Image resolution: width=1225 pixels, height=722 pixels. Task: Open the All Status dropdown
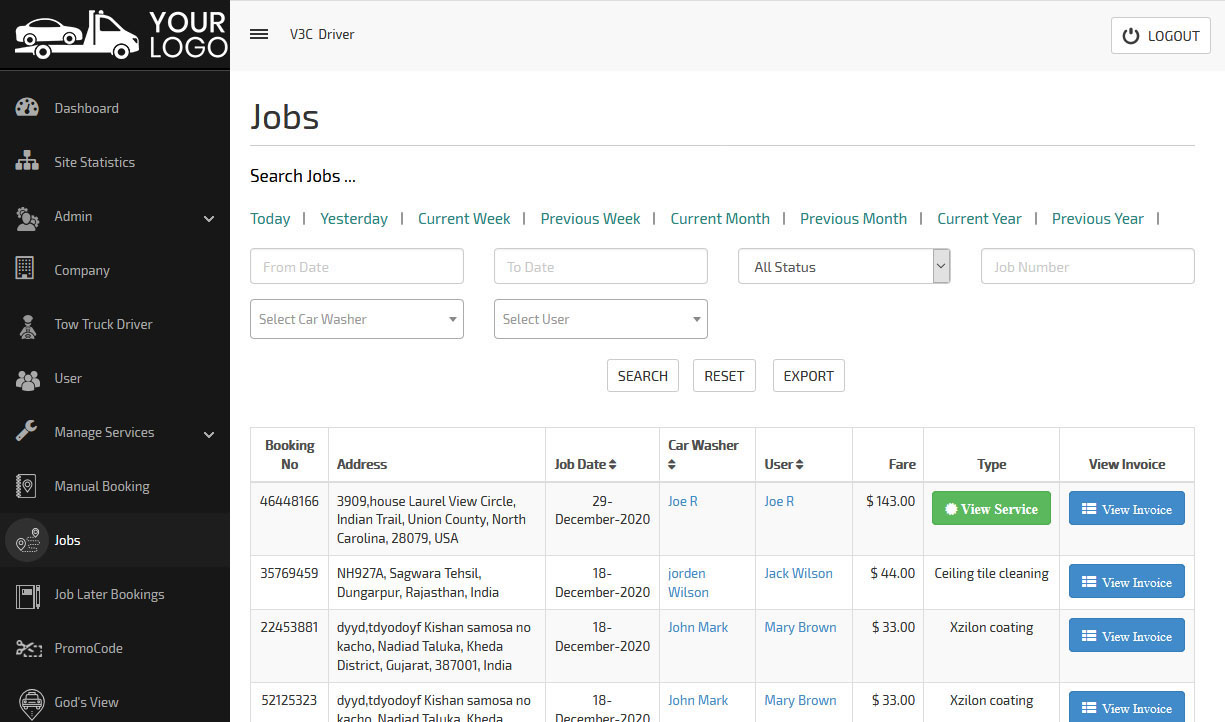844,266
